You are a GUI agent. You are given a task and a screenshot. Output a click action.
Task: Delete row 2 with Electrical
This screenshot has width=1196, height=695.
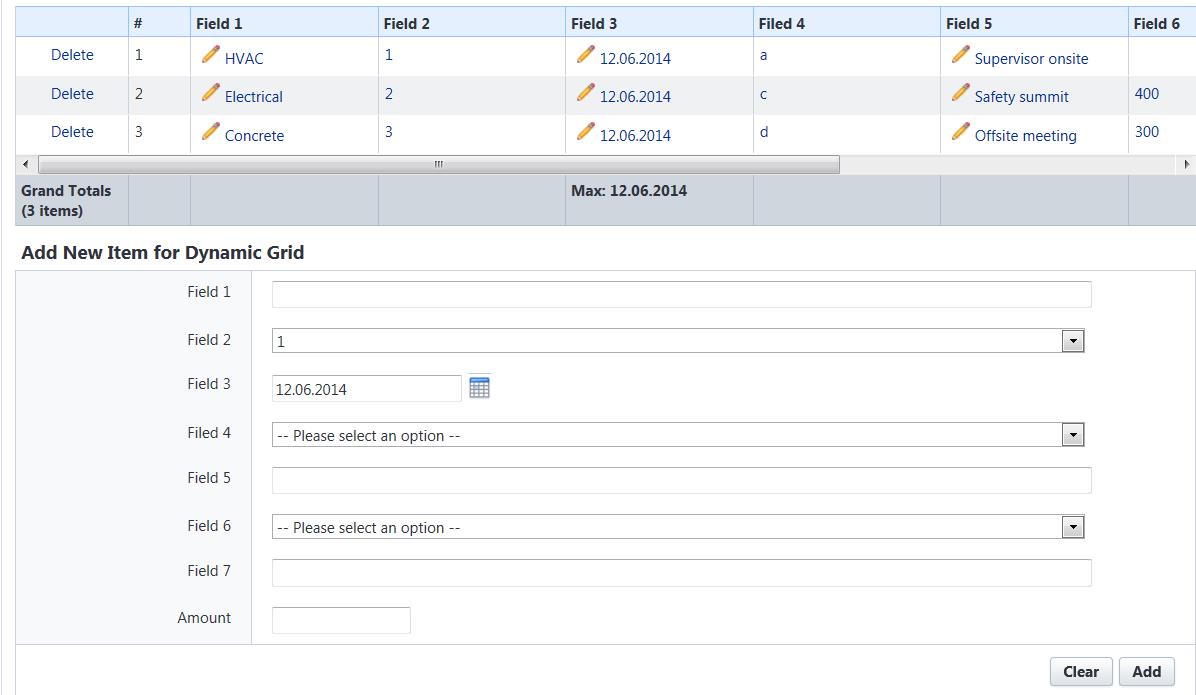point(72,94)
